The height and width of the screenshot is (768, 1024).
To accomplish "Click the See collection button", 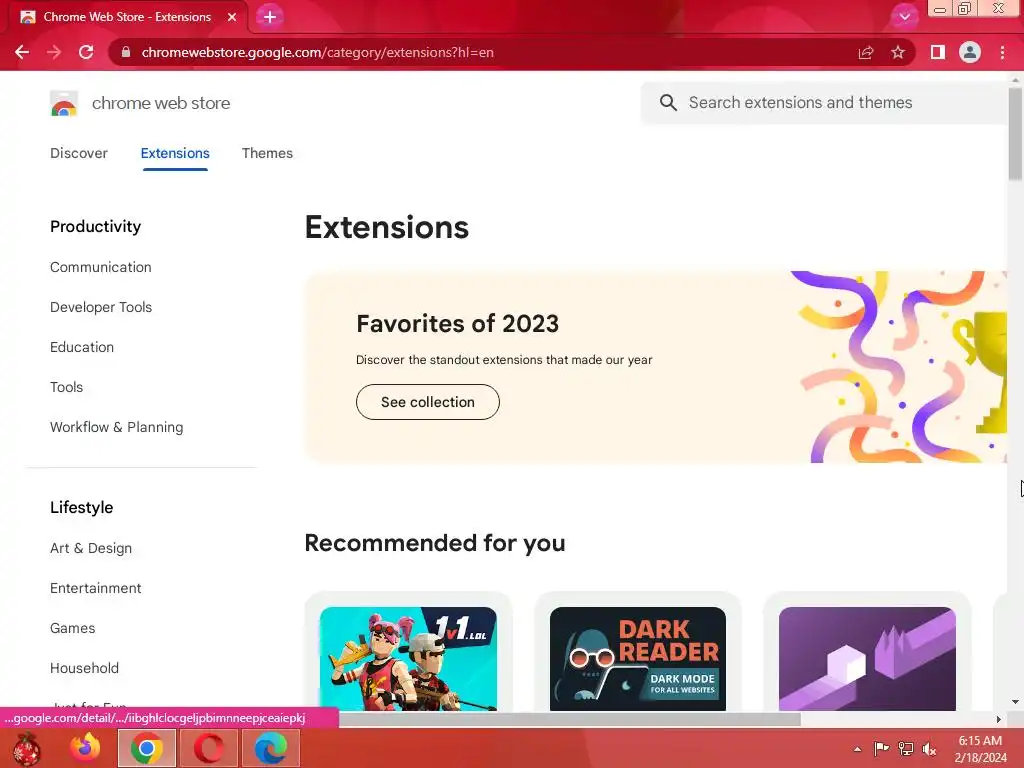I will point(428,402).
